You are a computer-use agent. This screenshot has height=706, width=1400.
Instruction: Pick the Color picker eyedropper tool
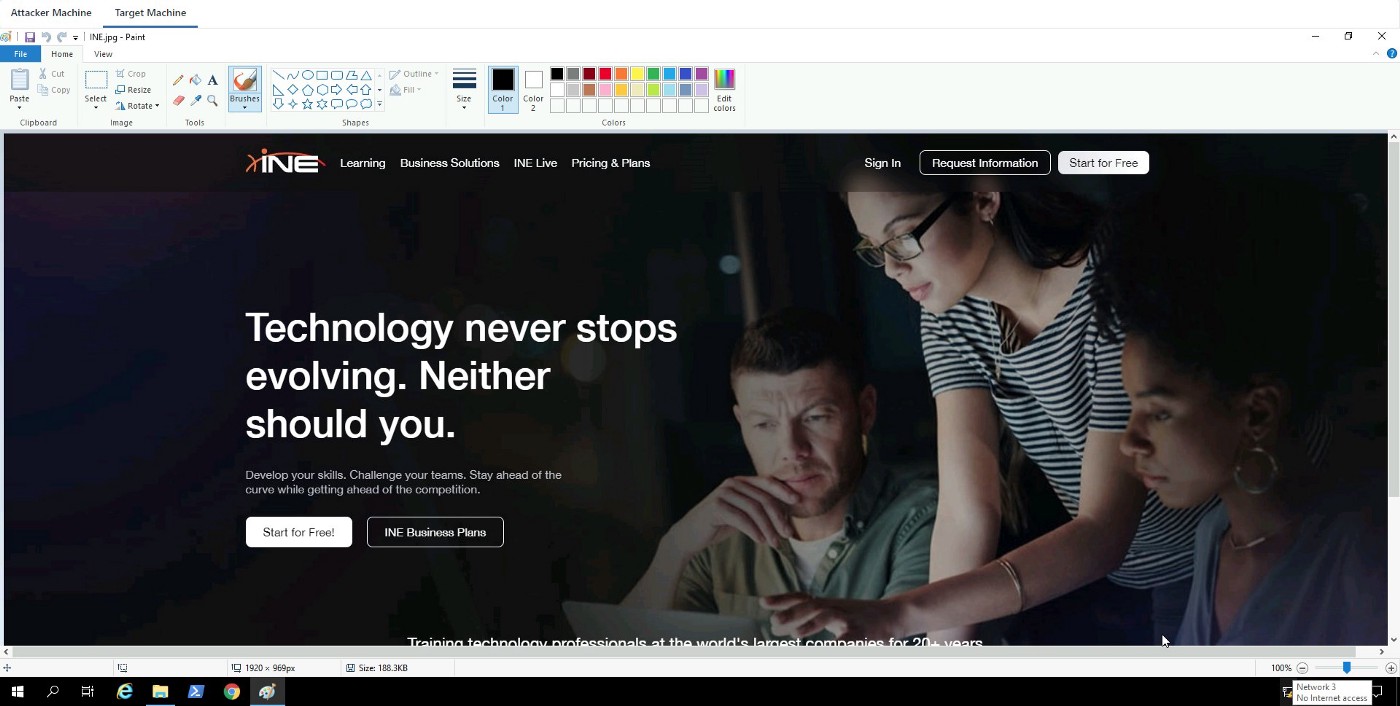tap(195, 101)
